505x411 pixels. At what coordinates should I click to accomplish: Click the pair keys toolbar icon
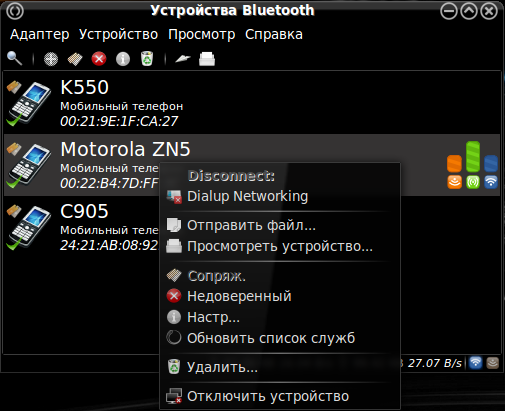(75, 59)
